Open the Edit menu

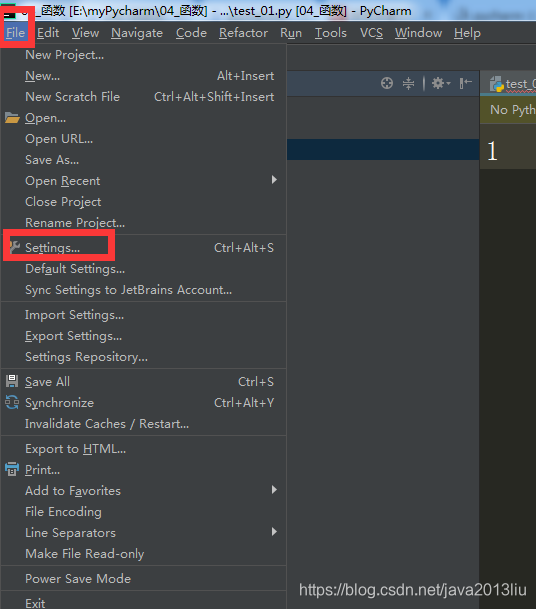coord(48,33)
